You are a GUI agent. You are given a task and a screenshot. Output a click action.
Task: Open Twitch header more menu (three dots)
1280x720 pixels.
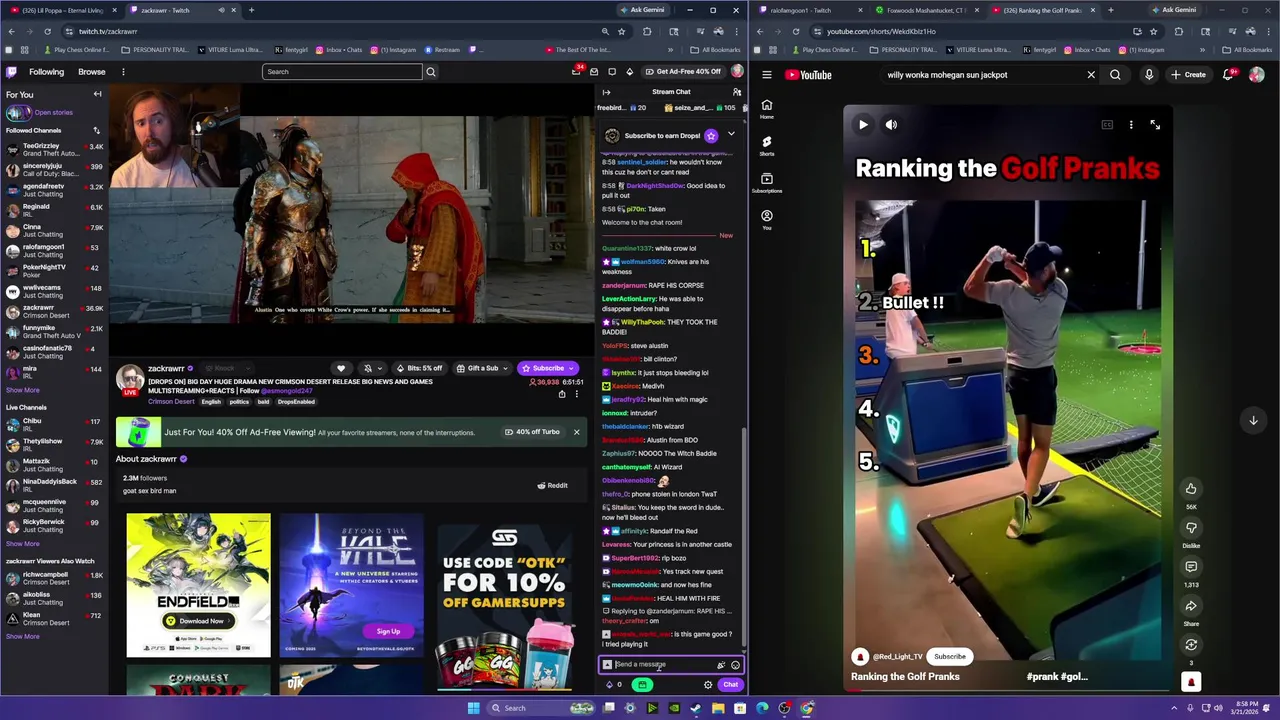tap(123, 72)
